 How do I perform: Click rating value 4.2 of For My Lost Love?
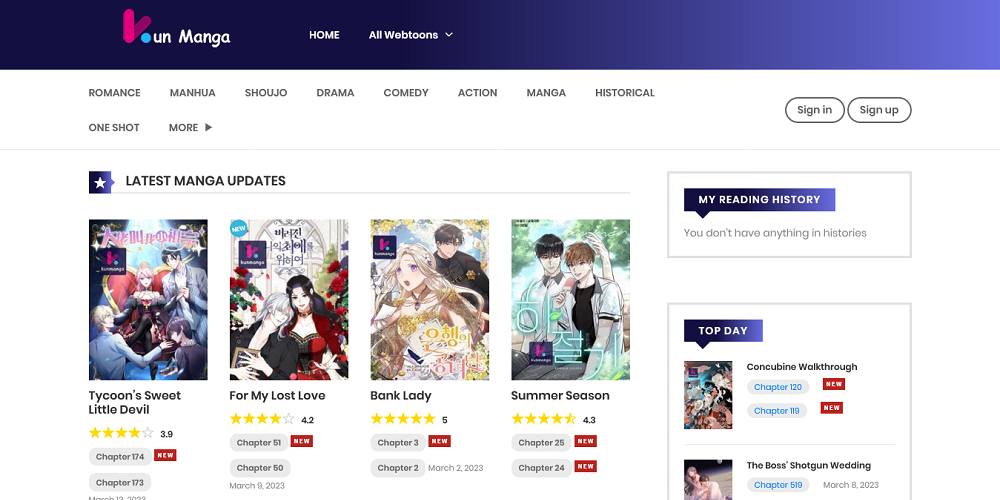(x=307, y=420)
